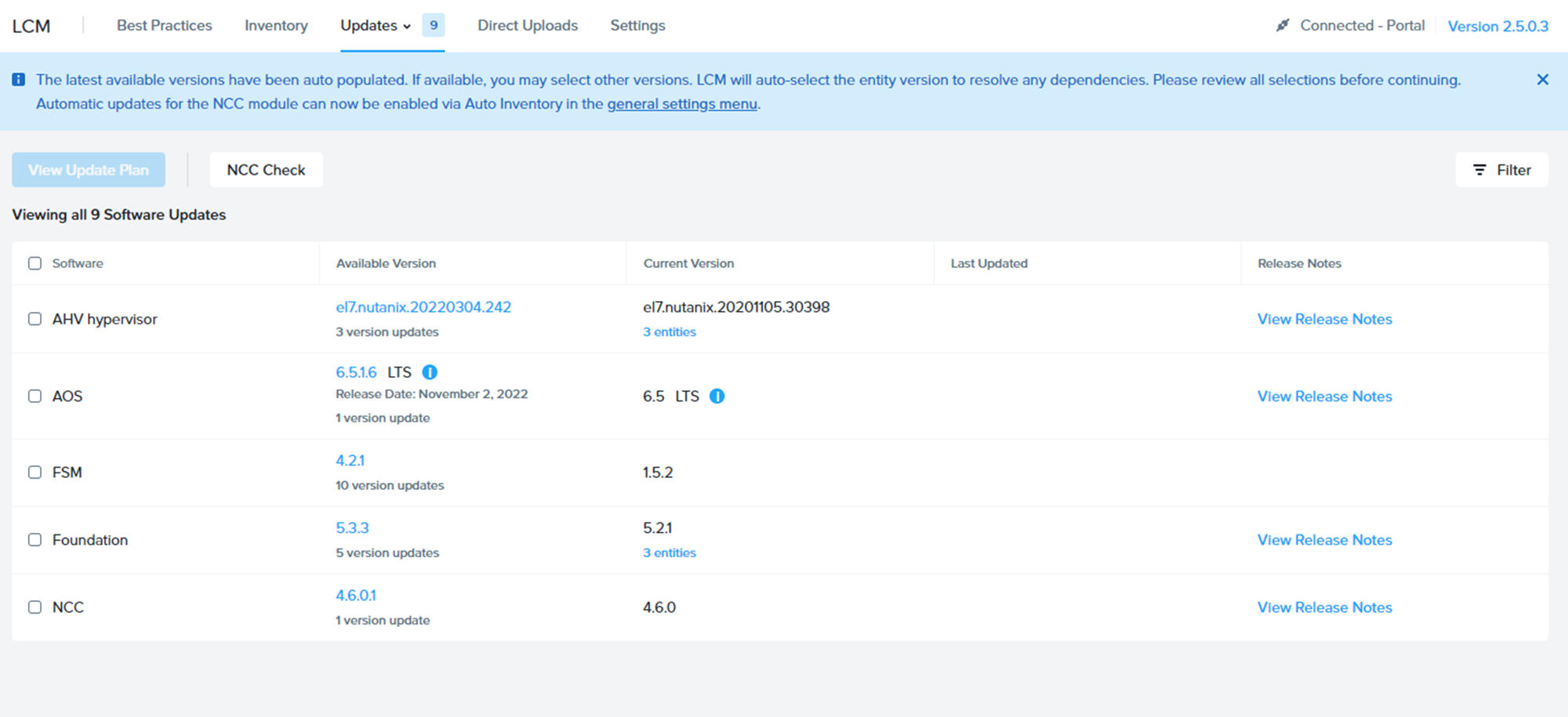Click the FSM current version 1.5.2
The height and width of the screenshot is (717, 1568).
click(x=658, y=472)
